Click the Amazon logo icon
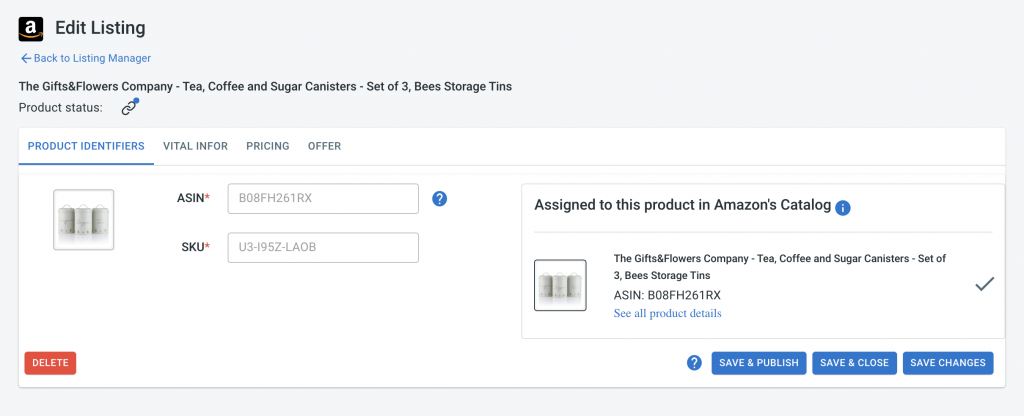The image size is (1024, 416). click(x=31, y=29)
